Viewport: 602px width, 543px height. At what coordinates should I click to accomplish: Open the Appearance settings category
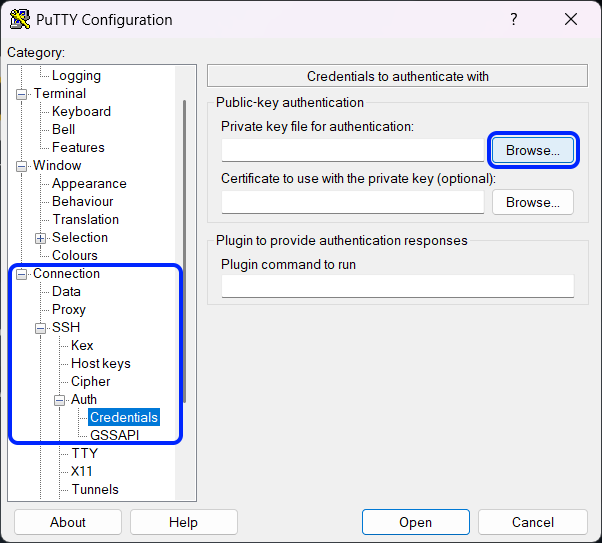tap(89, 184)
